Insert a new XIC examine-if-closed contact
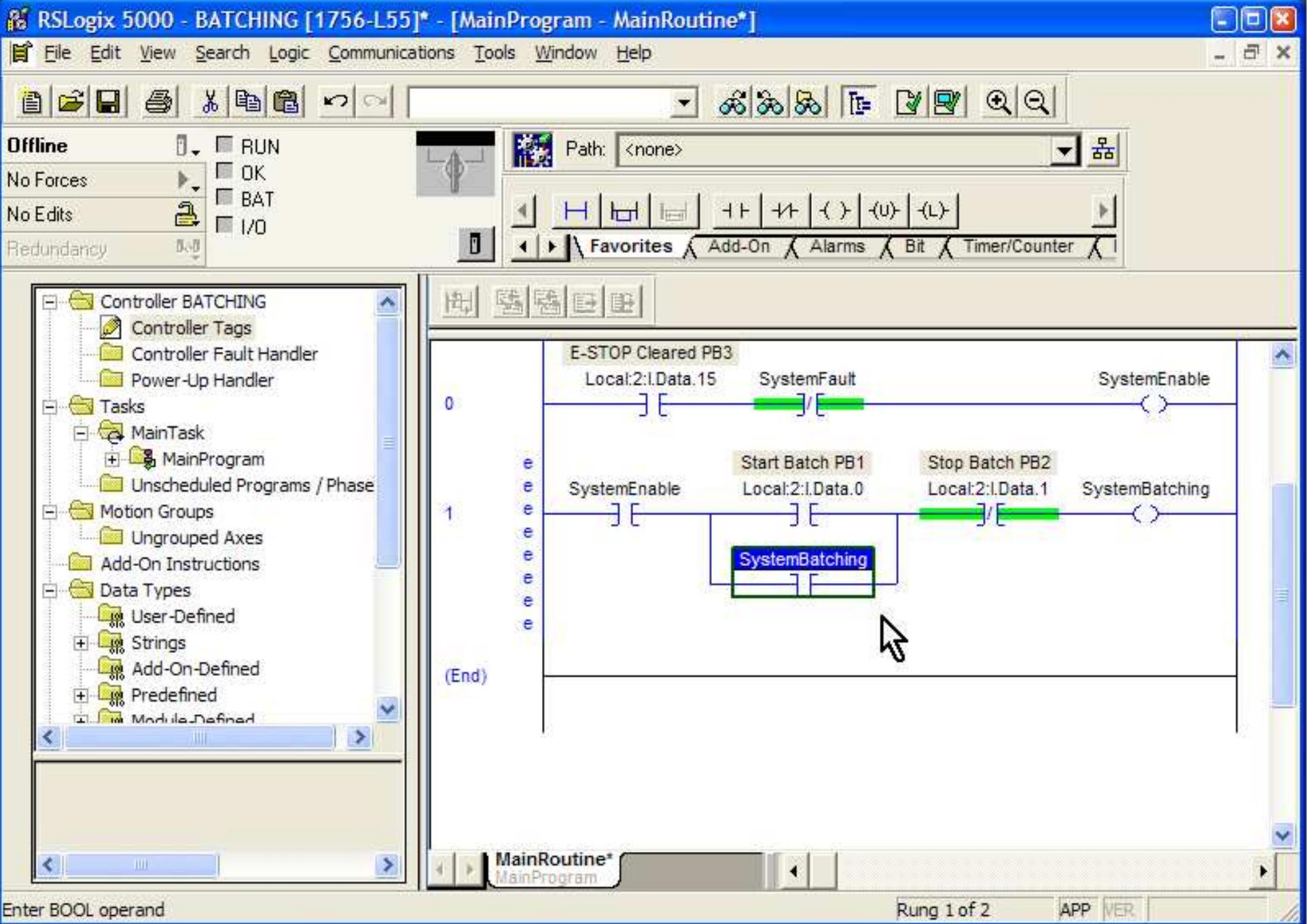This screenshot has width=1307, height=924. coord(735,211)
